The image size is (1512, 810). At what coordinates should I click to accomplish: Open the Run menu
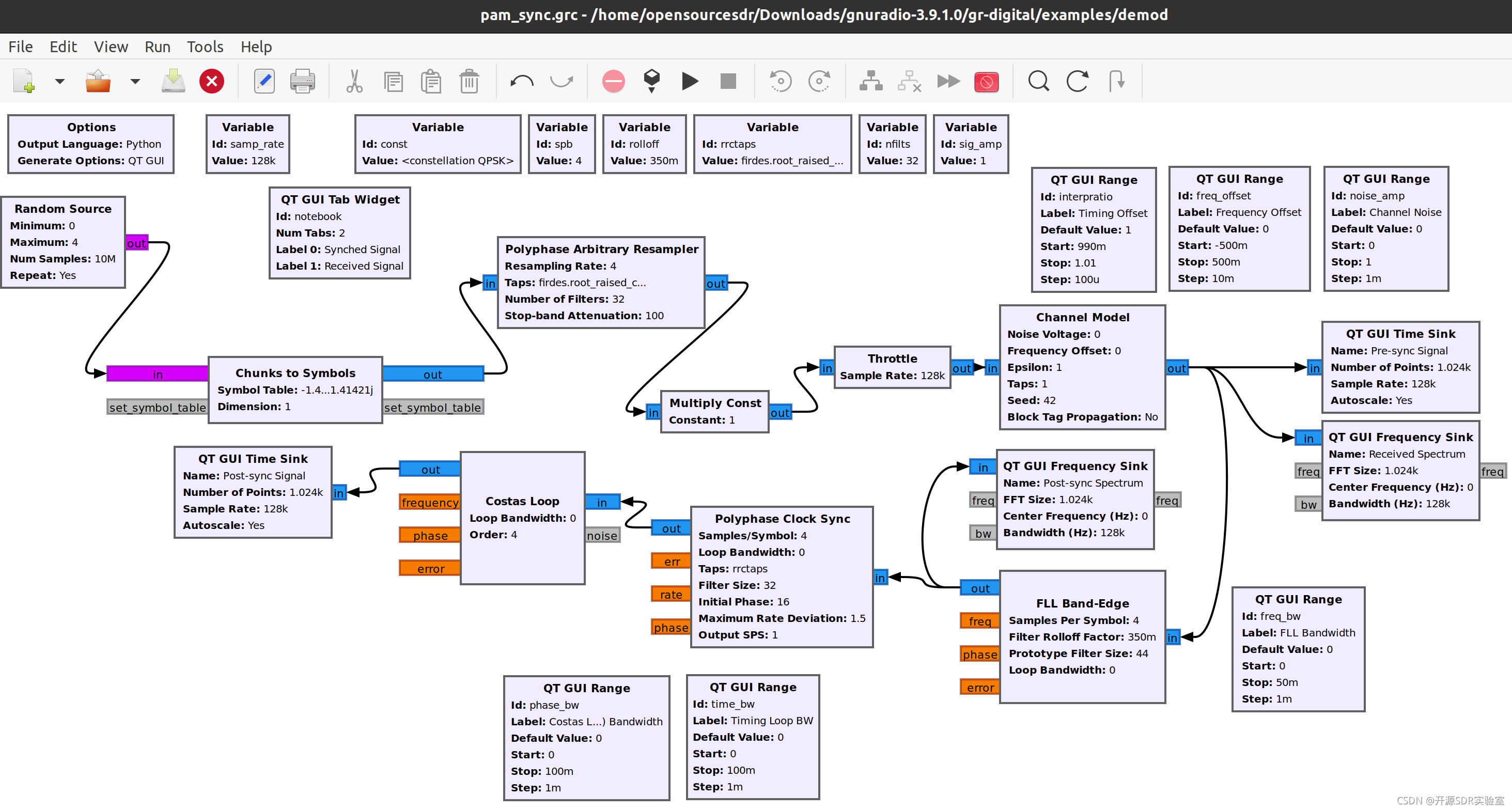(158, 46)
